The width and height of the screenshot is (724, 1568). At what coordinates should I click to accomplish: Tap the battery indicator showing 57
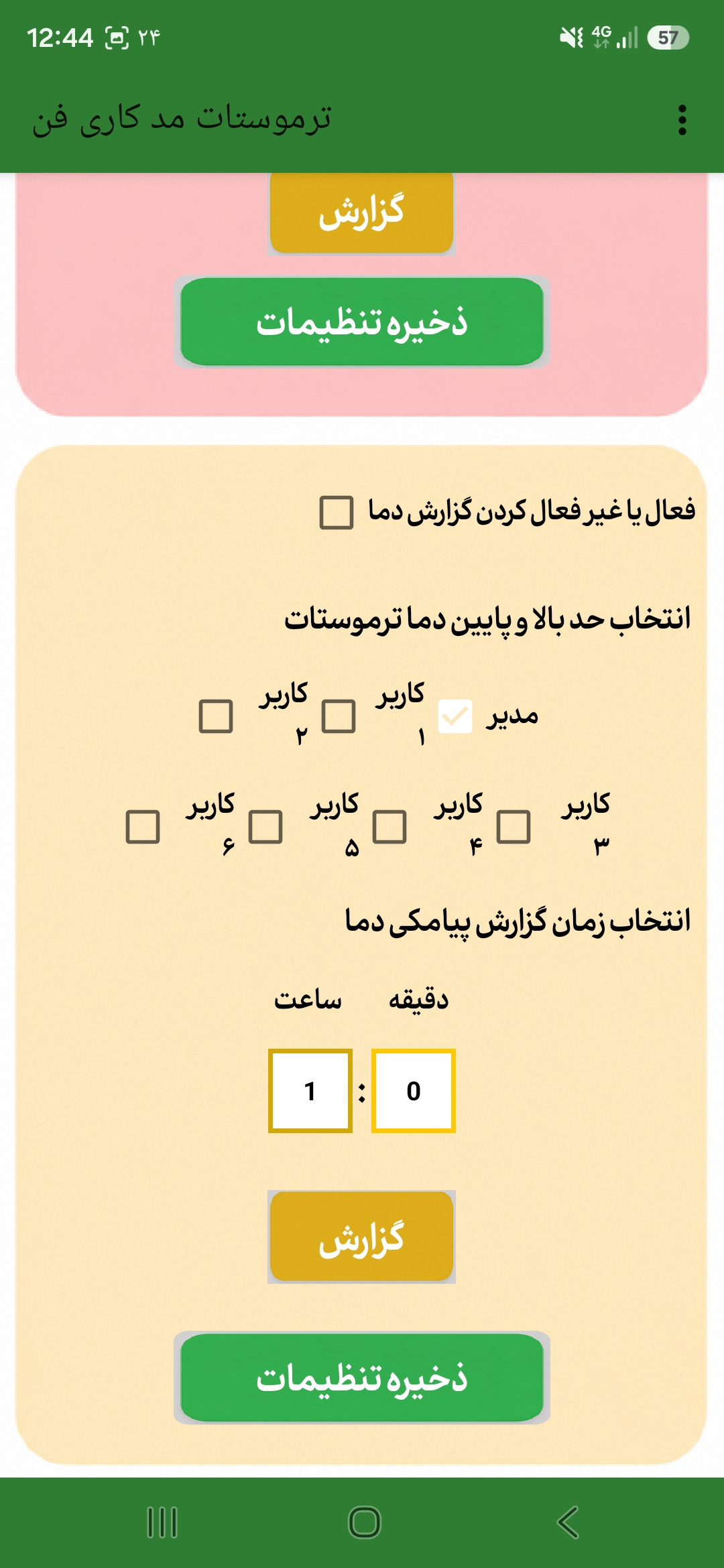[x=668, y=38]
